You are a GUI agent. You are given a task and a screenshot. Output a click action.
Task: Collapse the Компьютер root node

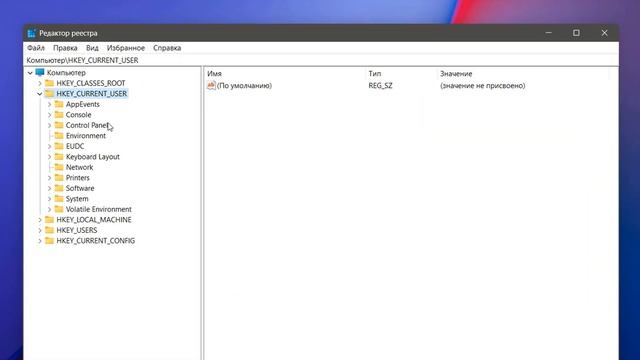pyautogui.click(x=30, y=73)
